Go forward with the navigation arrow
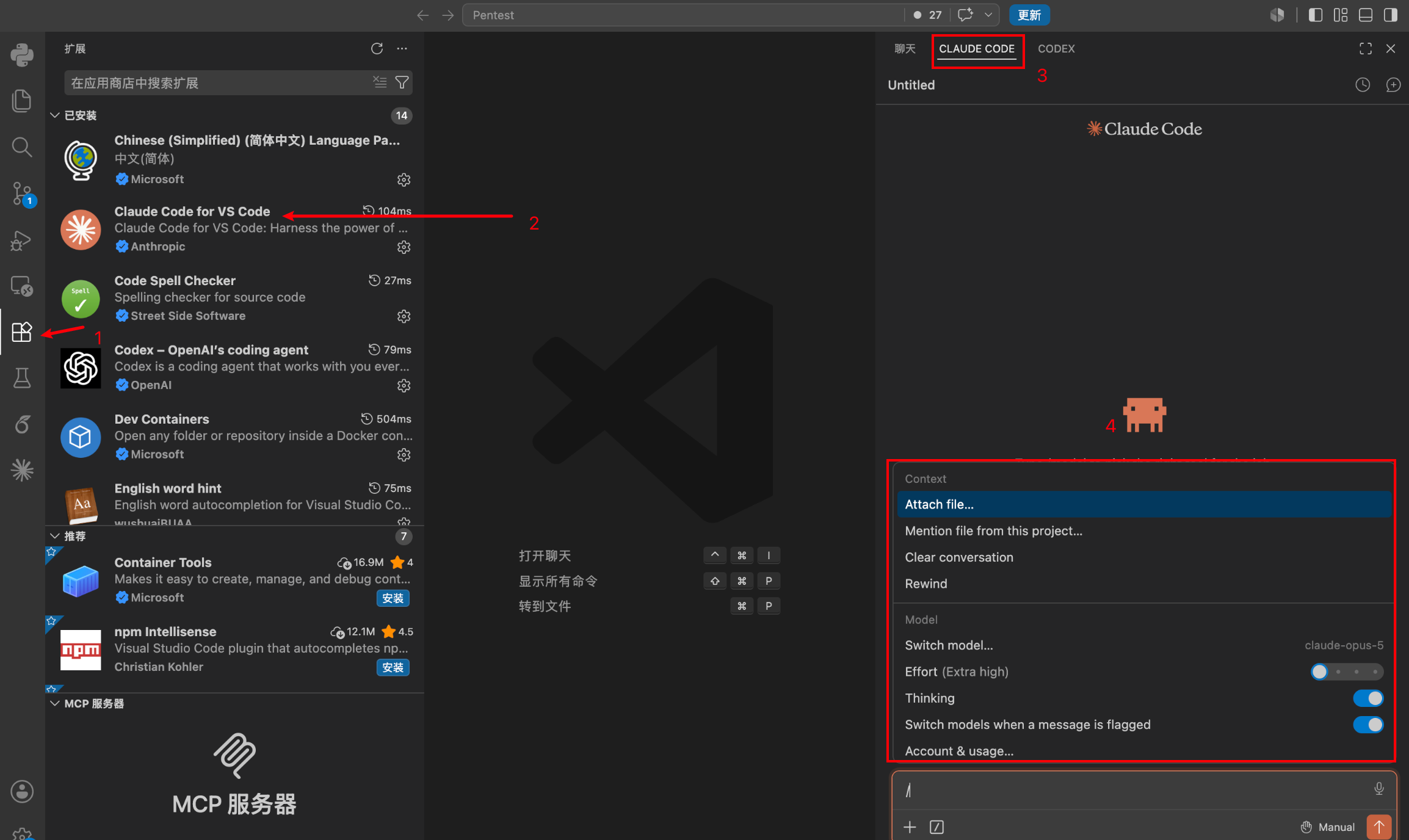The height and width of the screenshot is (840, 1409). point(447,15)
